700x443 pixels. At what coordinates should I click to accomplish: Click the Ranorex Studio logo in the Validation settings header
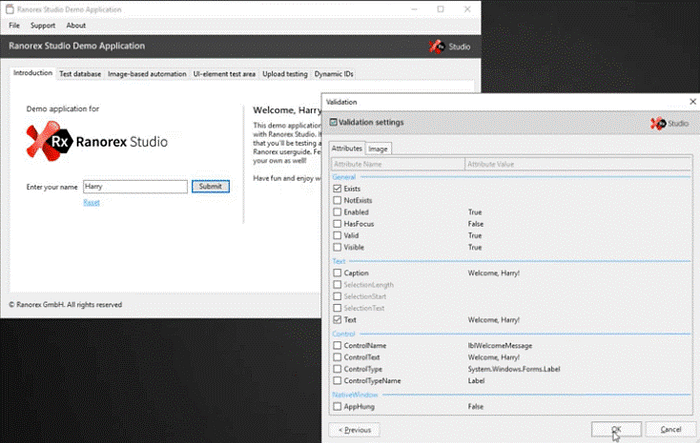click(669, 123)
